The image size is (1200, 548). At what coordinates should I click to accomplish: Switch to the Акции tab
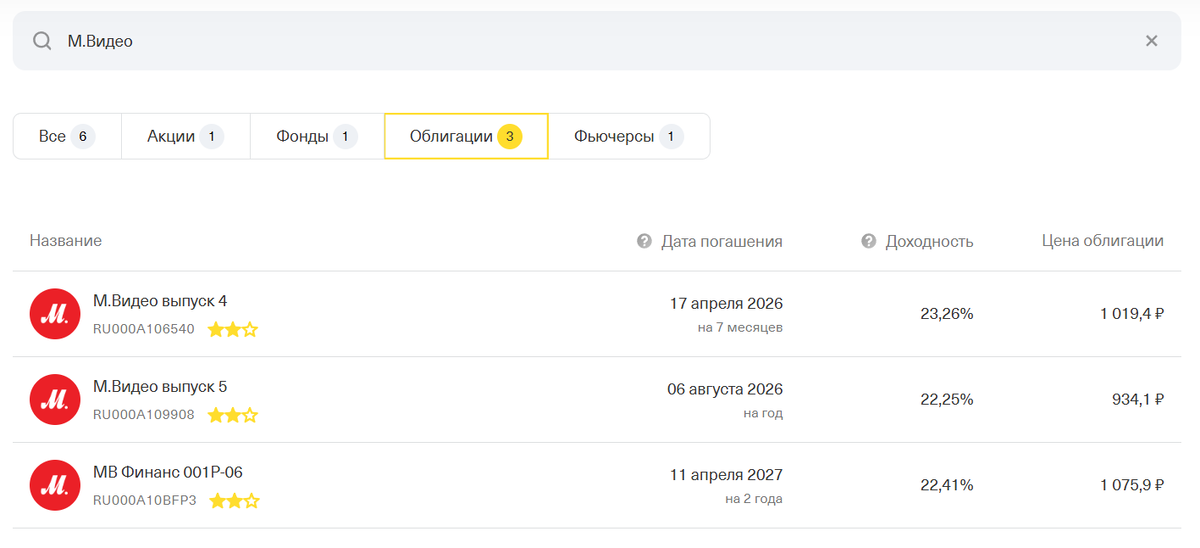pyautogui.click(x=185, y=136)
